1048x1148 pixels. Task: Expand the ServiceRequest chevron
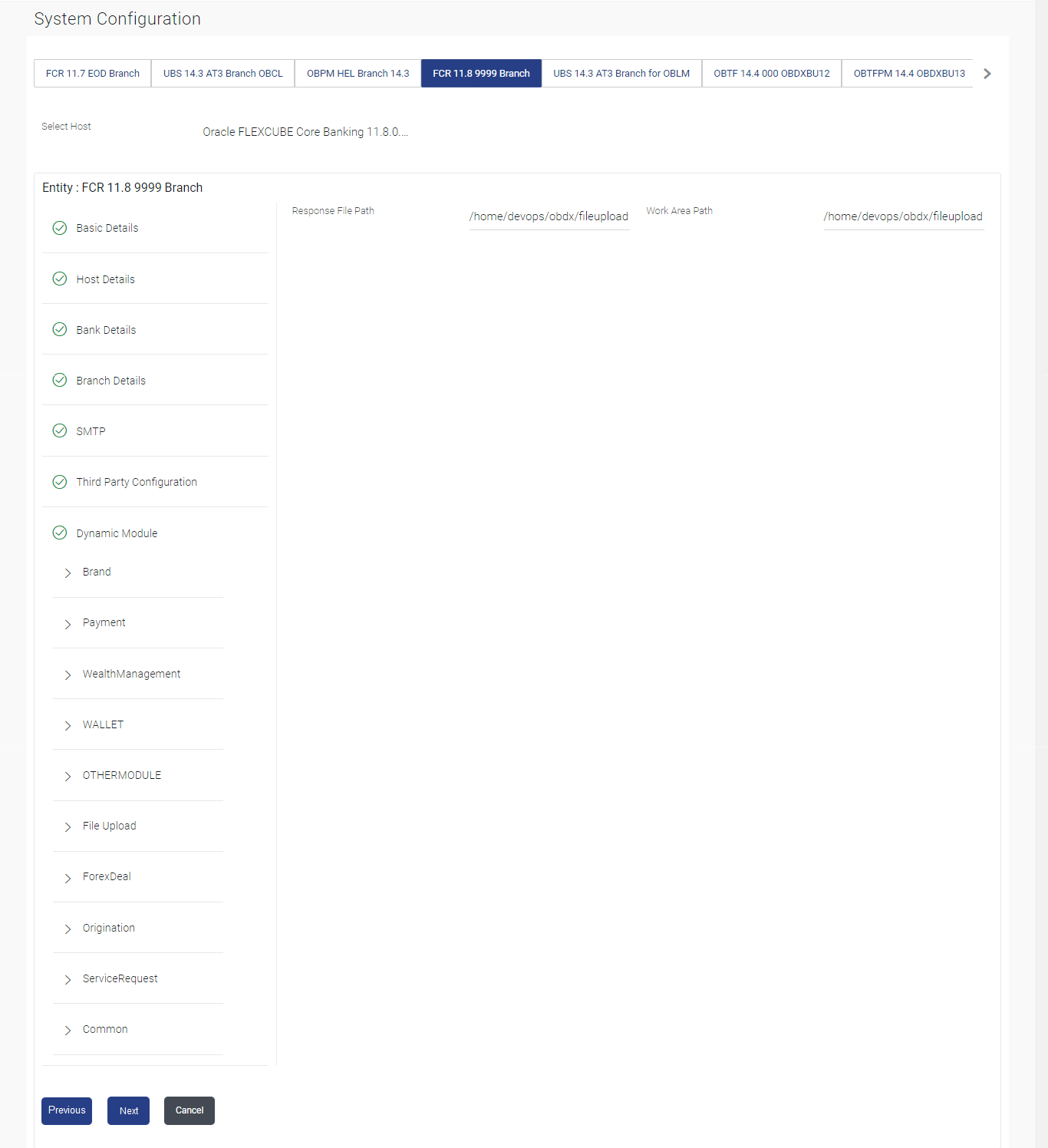(x=68, y=979)
